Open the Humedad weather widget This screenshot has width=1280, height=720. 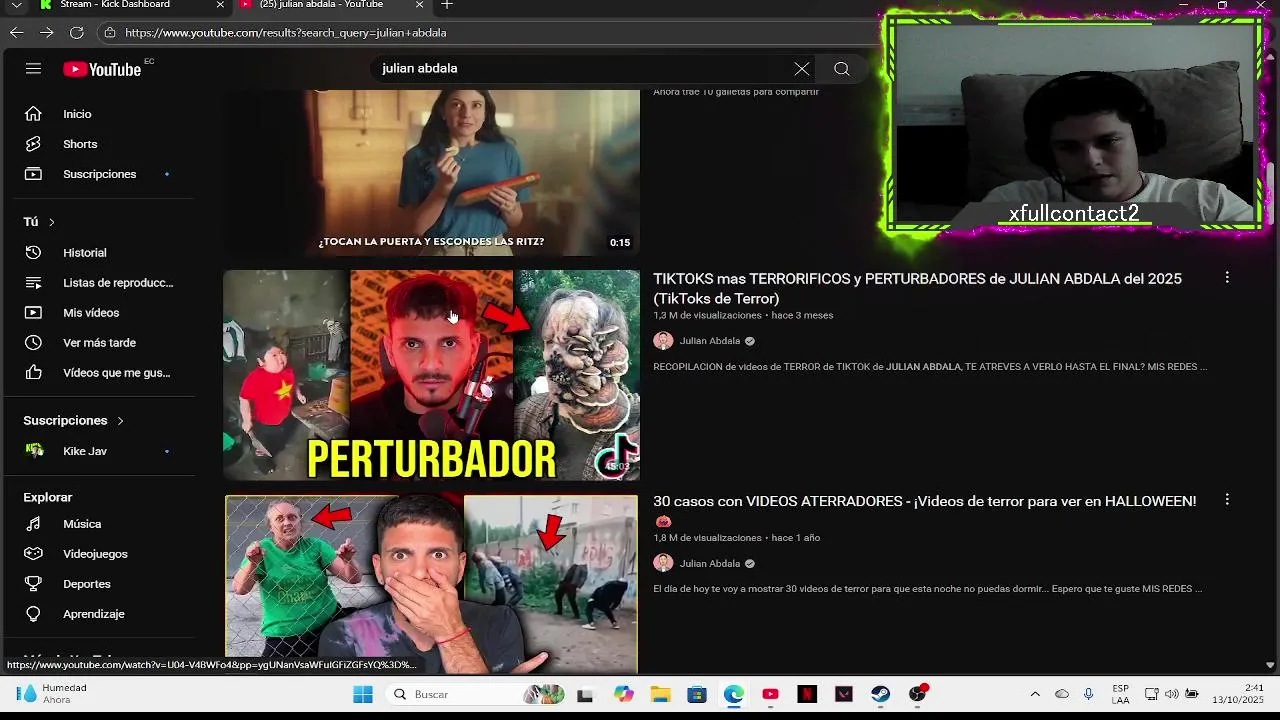coord(53,694)
